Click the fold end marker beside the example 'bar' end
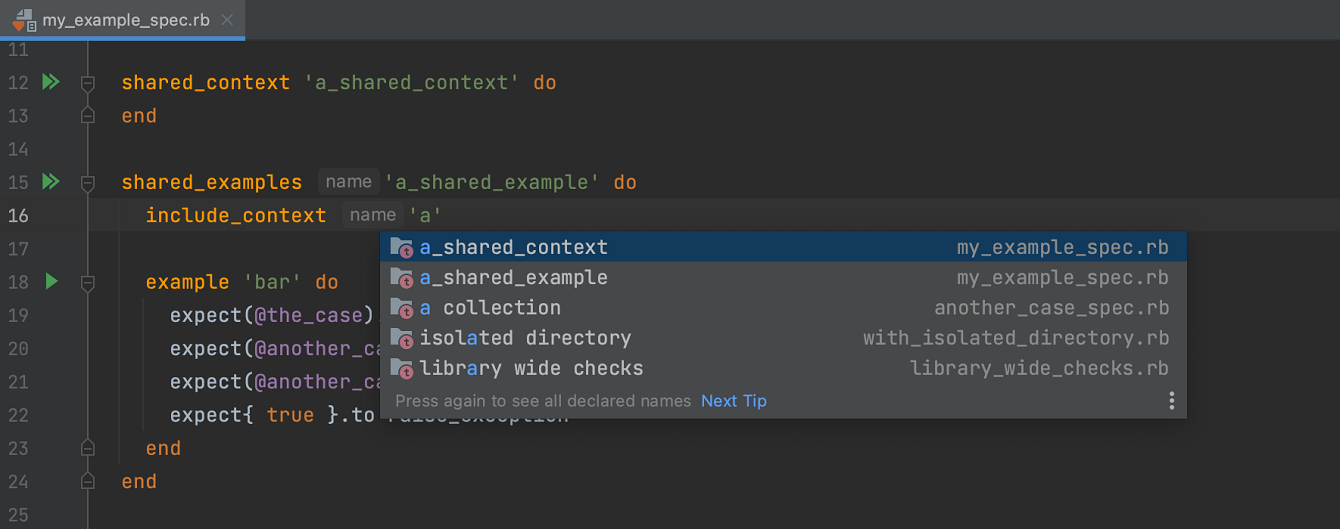 pos(87,448)
